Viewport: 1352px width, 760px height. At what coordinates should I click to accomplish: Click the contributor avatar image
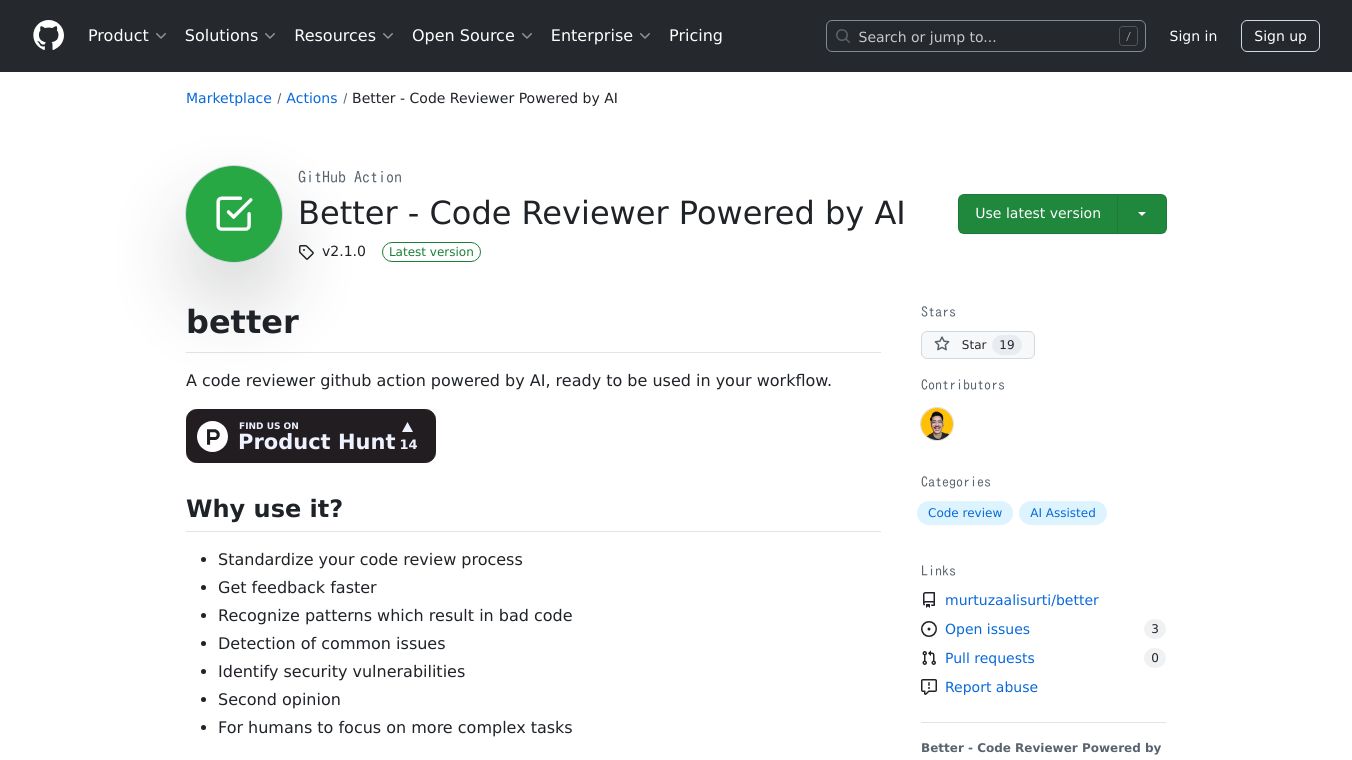click(x=937, y=424)
